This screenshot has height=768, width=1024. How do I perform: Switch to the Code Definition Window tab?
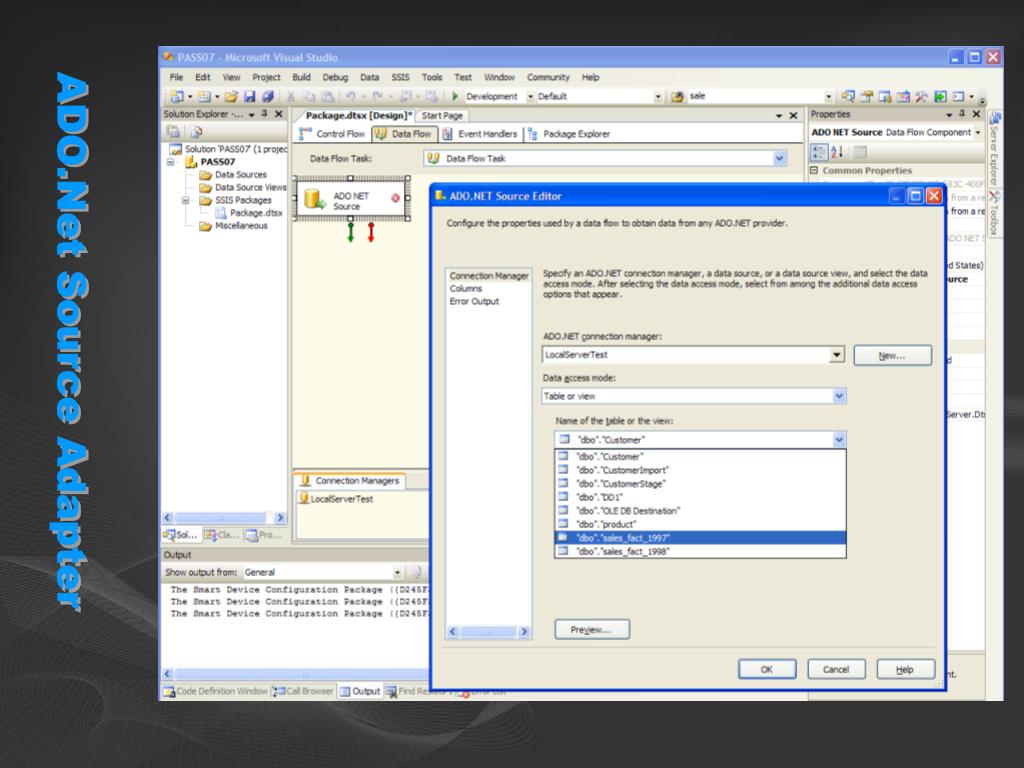pos(216,691)
